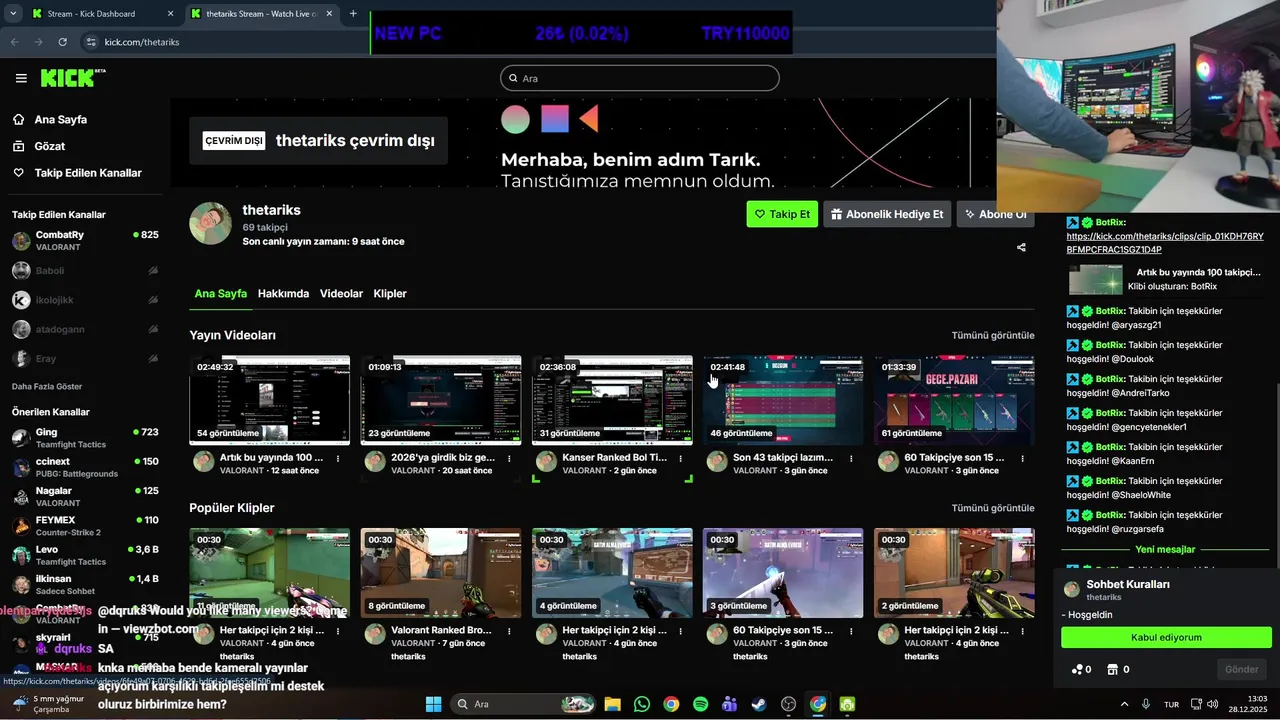1280x720 pixels.
Task: Open the Ging recommended channel
Action: 85,438
